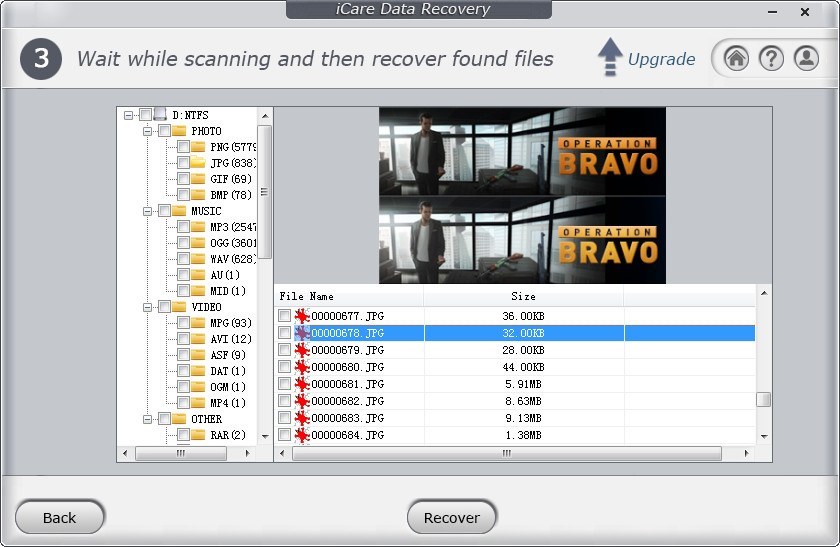Click the WAV folder icon
The width and height of the screenshot is (840, 547).
click(x=198, y=259)
